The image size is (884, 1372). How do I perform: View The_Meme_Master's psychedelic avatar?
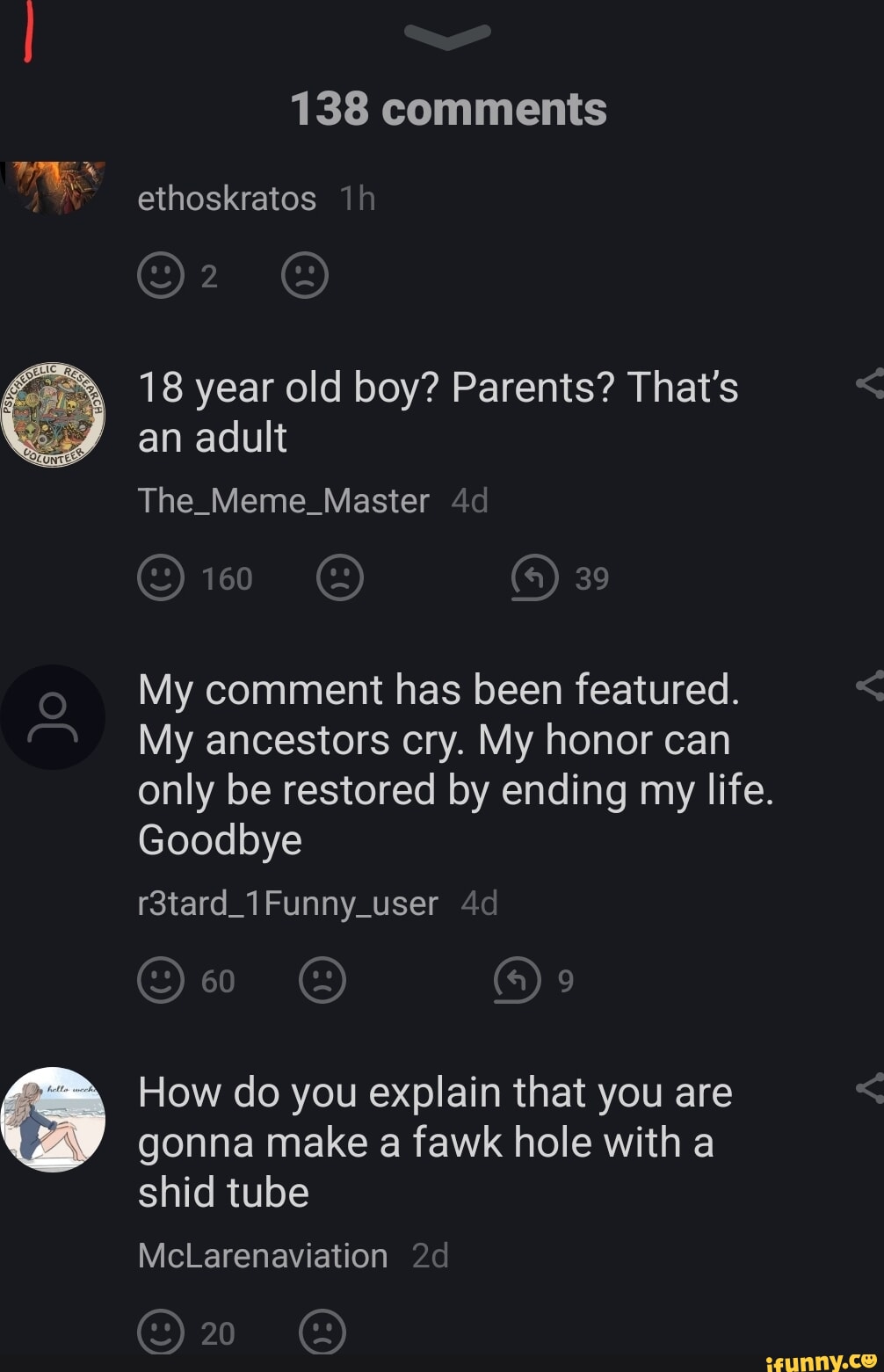pos(54,415)
